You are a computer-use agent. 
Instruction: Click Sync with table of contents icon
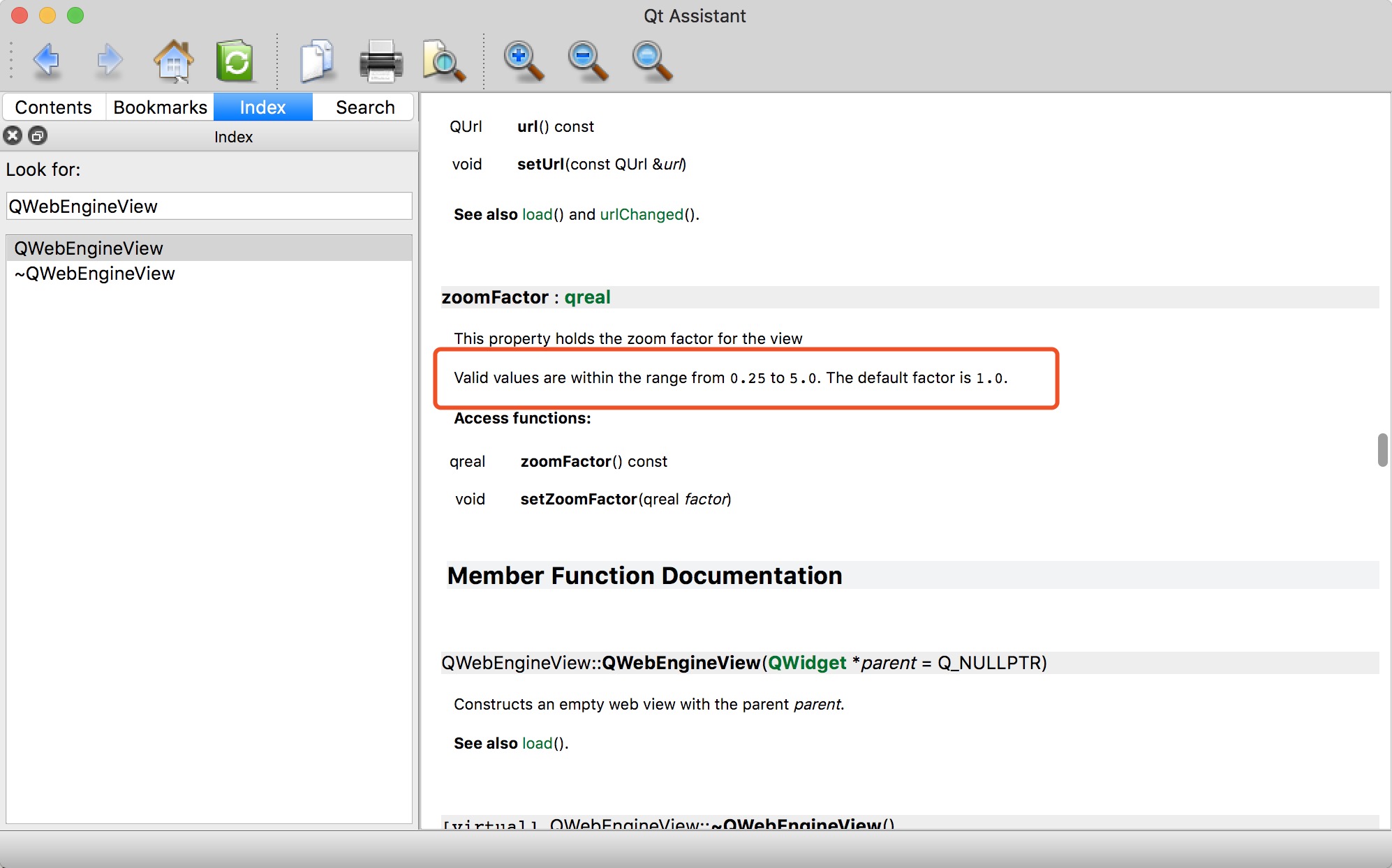(x=235, y=61)
